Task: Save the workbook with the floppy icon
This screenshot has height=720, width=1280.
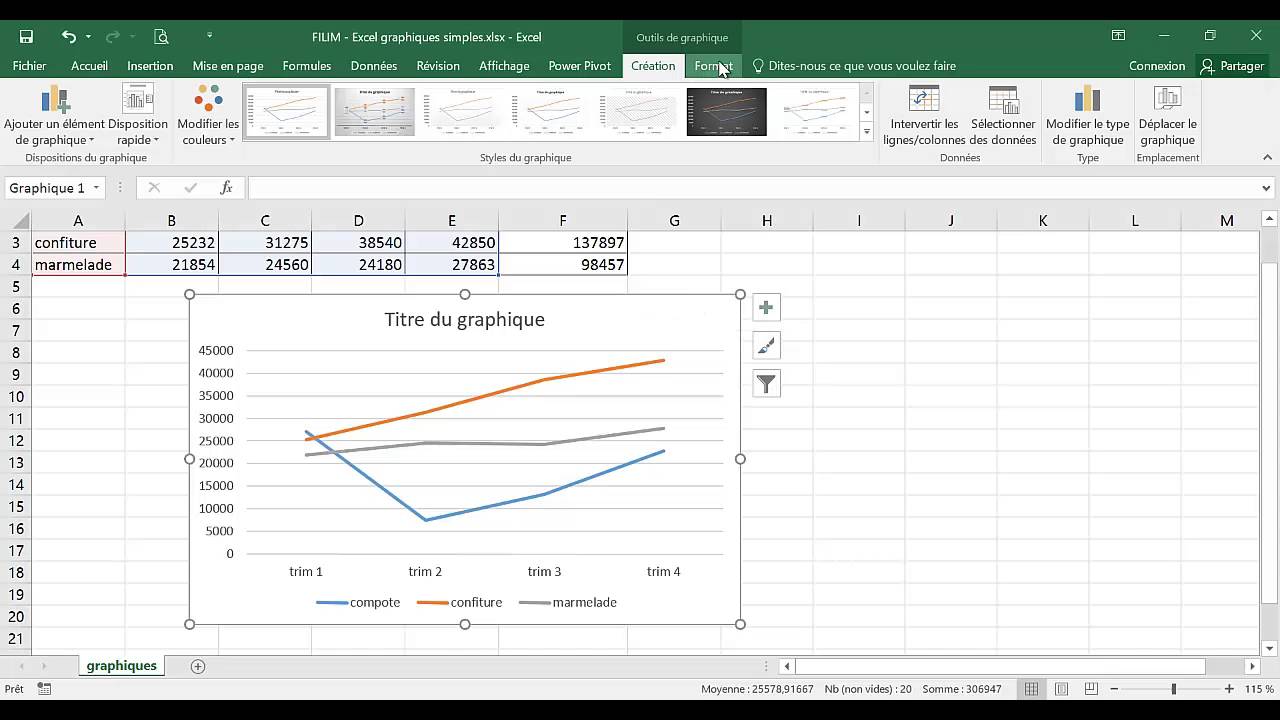Action: (x=26, y=37)
